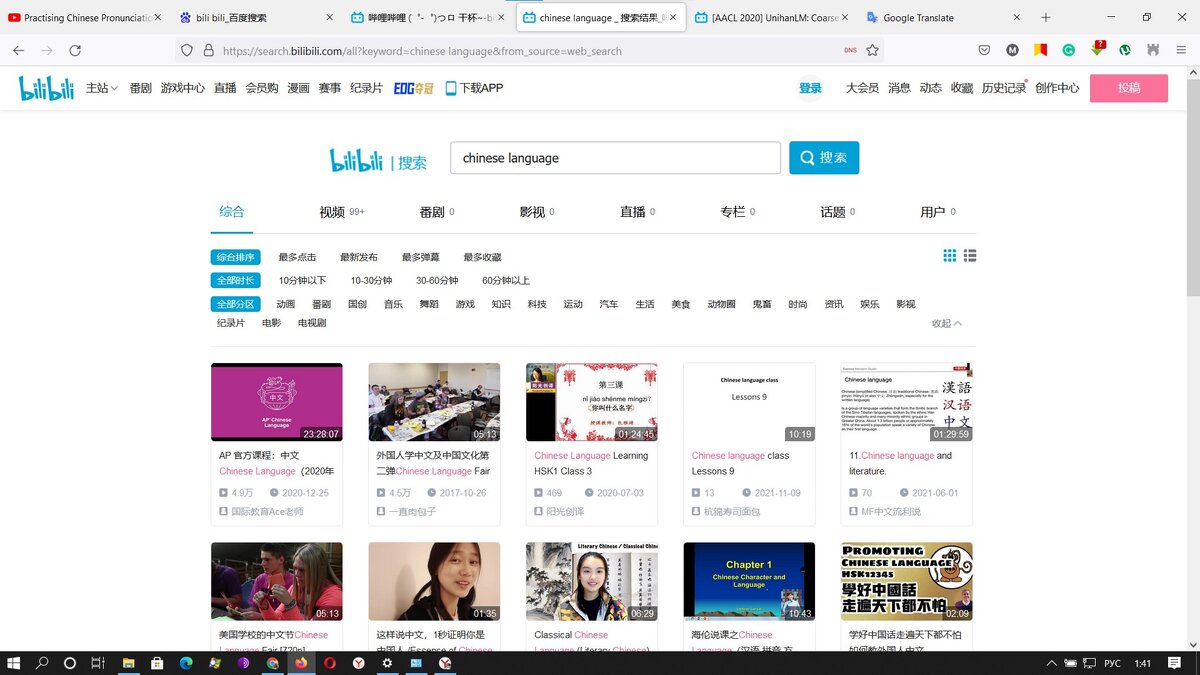Filter category to 纪录片
The width and height of the screenshot is (1200, 675).
(231, 323)
